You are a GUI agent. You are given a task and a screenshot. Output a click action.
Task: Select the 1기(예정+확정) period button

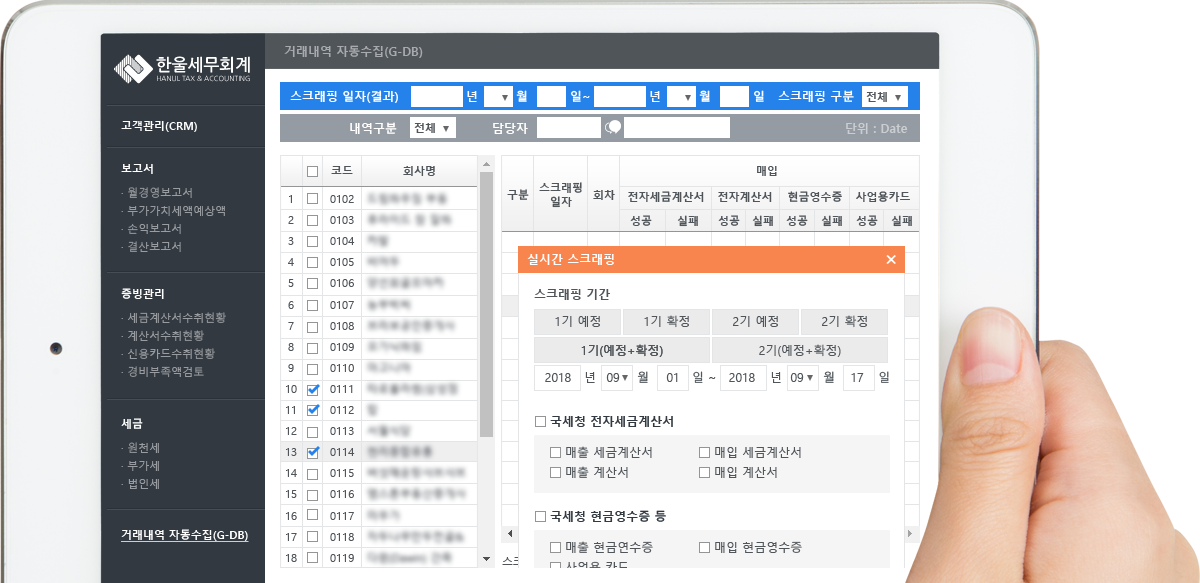(x=622, y=350)
